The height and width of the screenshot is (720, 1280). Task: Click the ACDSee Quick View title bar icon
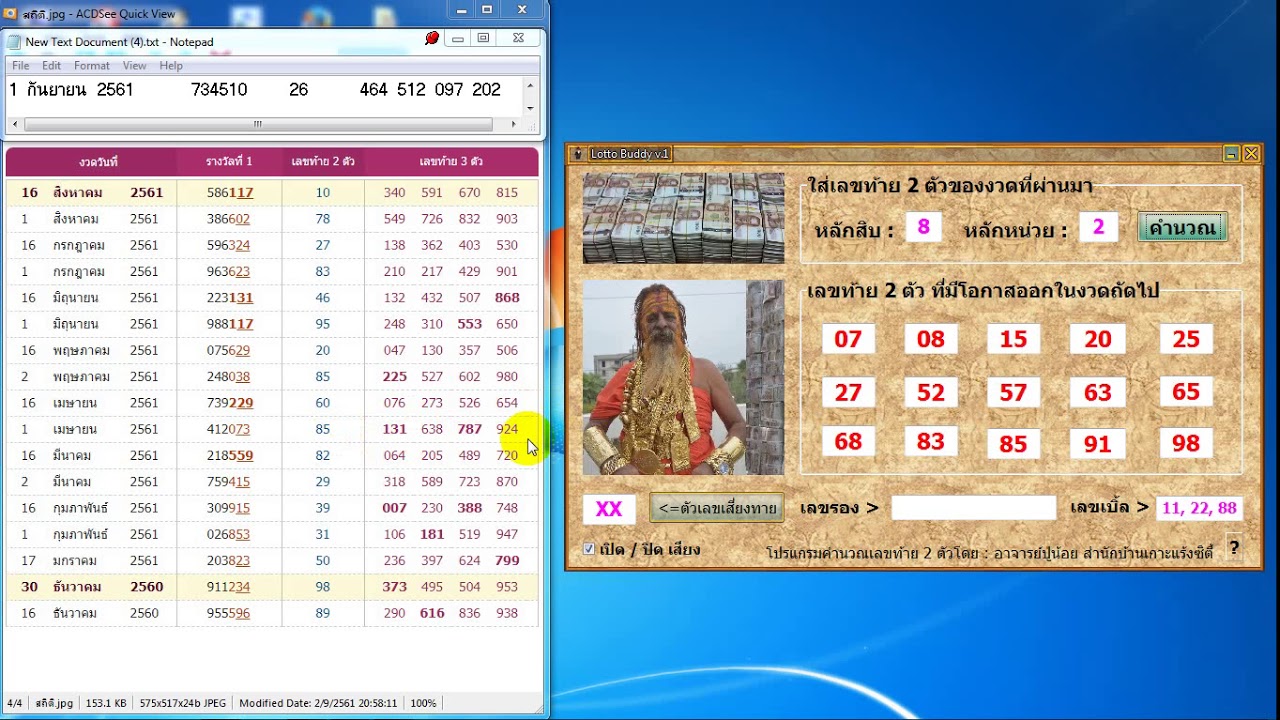[10, 14]
